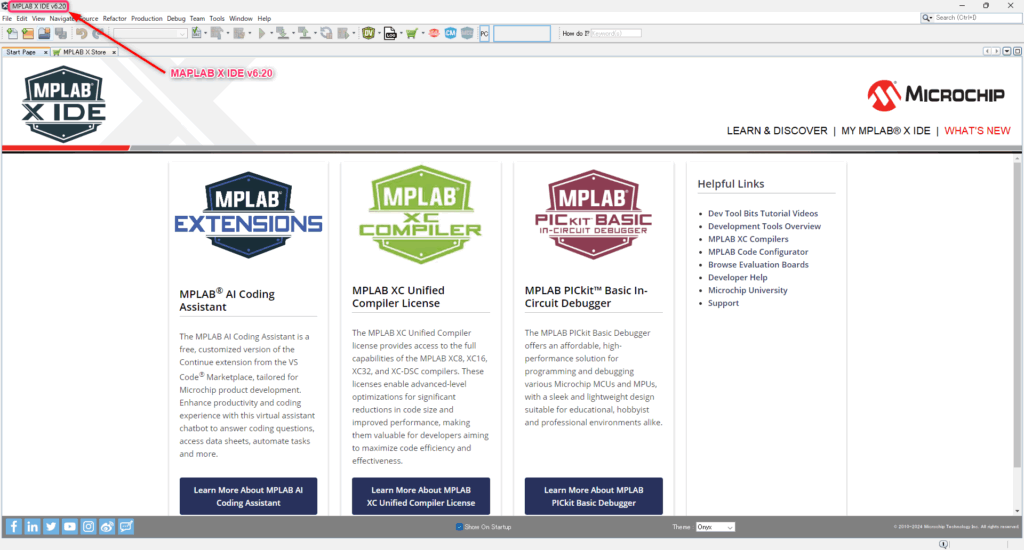Click the Undo toolbar icon

click(x=81, y=33)
